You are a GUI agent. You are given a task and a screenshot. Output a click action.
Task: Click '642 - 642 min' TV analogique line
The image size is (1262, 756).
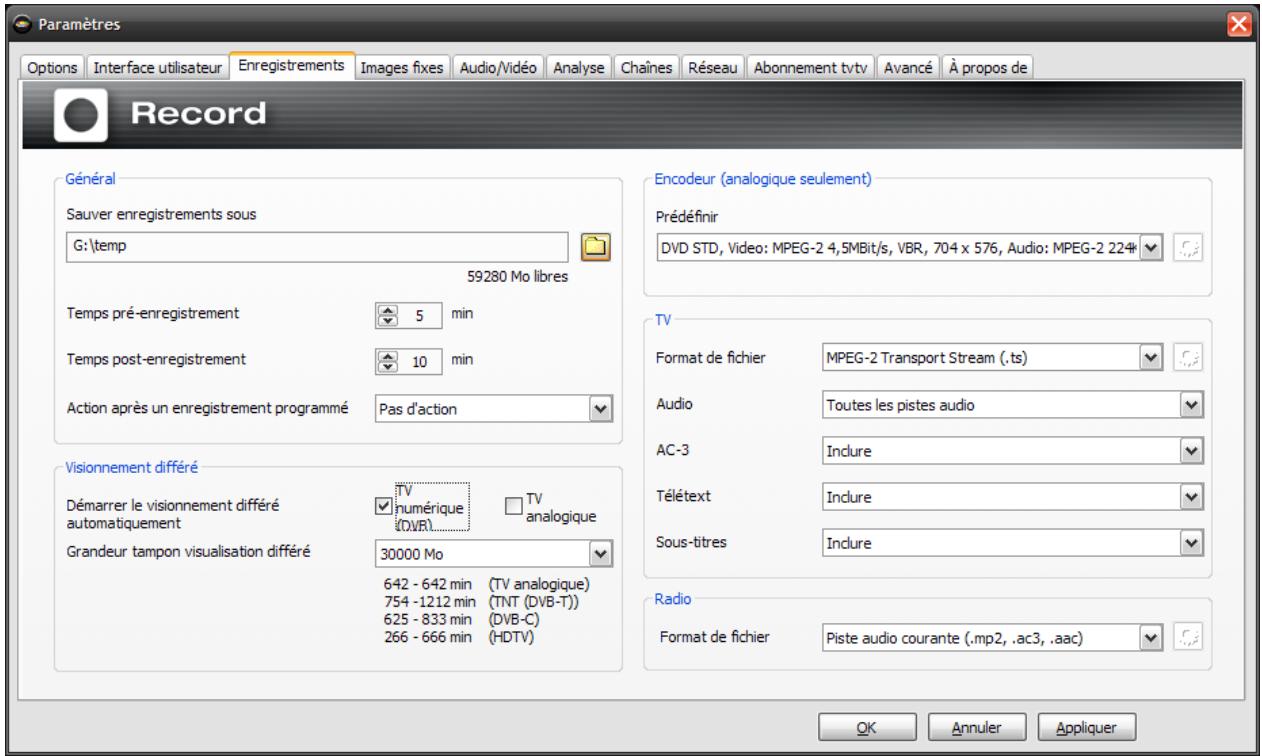coord(488,584)
